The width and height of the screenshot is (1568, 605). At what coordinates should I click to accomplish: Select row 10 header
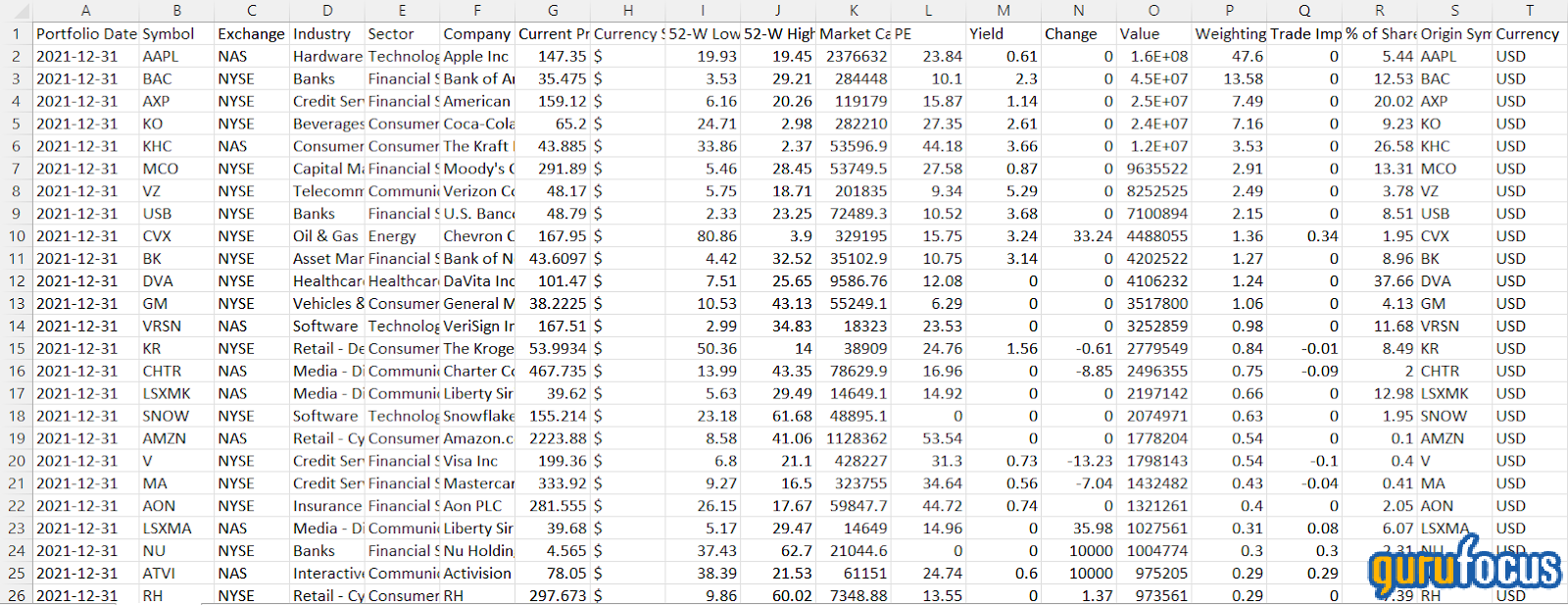click(x=17, y=236)
